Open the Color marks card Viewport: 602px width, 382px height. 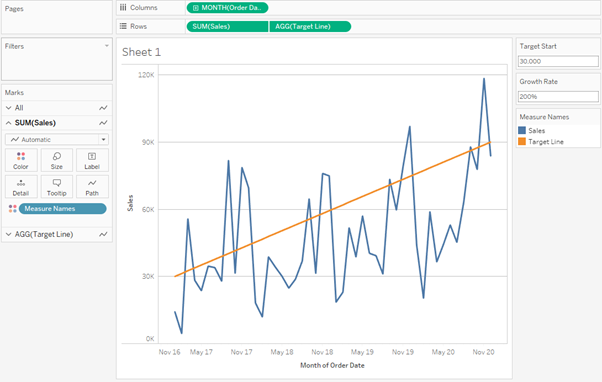(x=21, y=160)
